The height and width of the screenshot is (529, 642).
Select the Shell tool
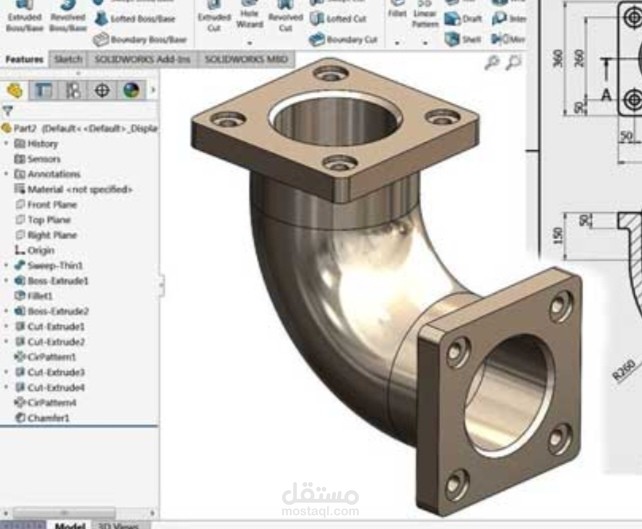tap(463, 39)
